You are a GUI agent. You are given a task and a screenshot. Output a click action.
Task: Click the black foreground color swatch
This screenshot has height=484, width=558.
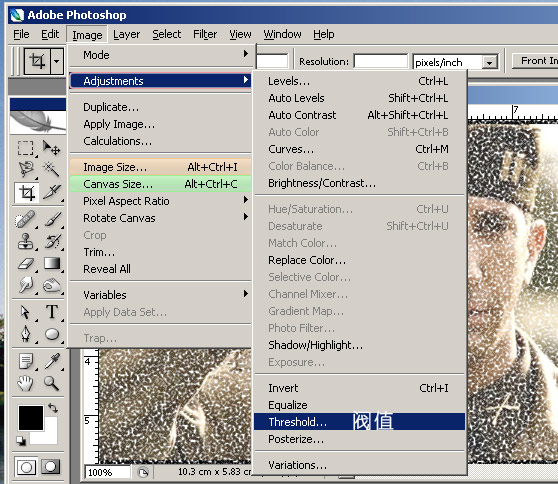pos(31,418)
